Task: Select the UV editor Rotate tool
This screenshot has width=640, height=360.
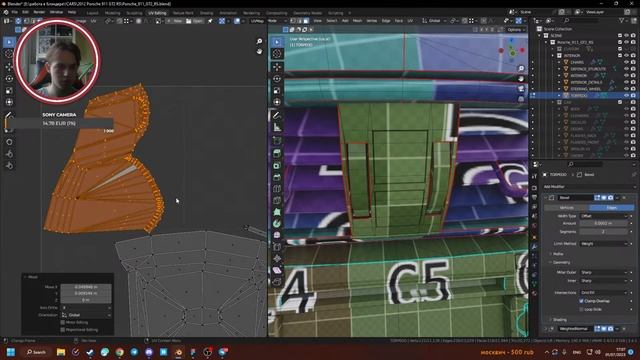Action: [x=9, y=78]
